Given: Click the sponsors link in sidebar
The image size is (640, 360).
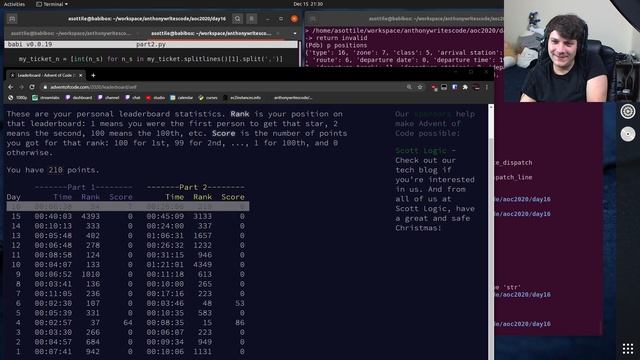Looking at the screenshot, I should click(432, 114).
